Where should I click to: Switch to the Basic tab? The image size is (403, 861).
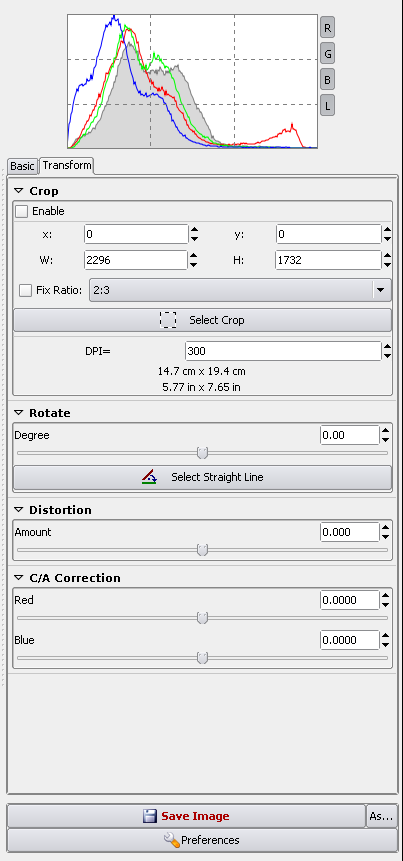(23, 166)
